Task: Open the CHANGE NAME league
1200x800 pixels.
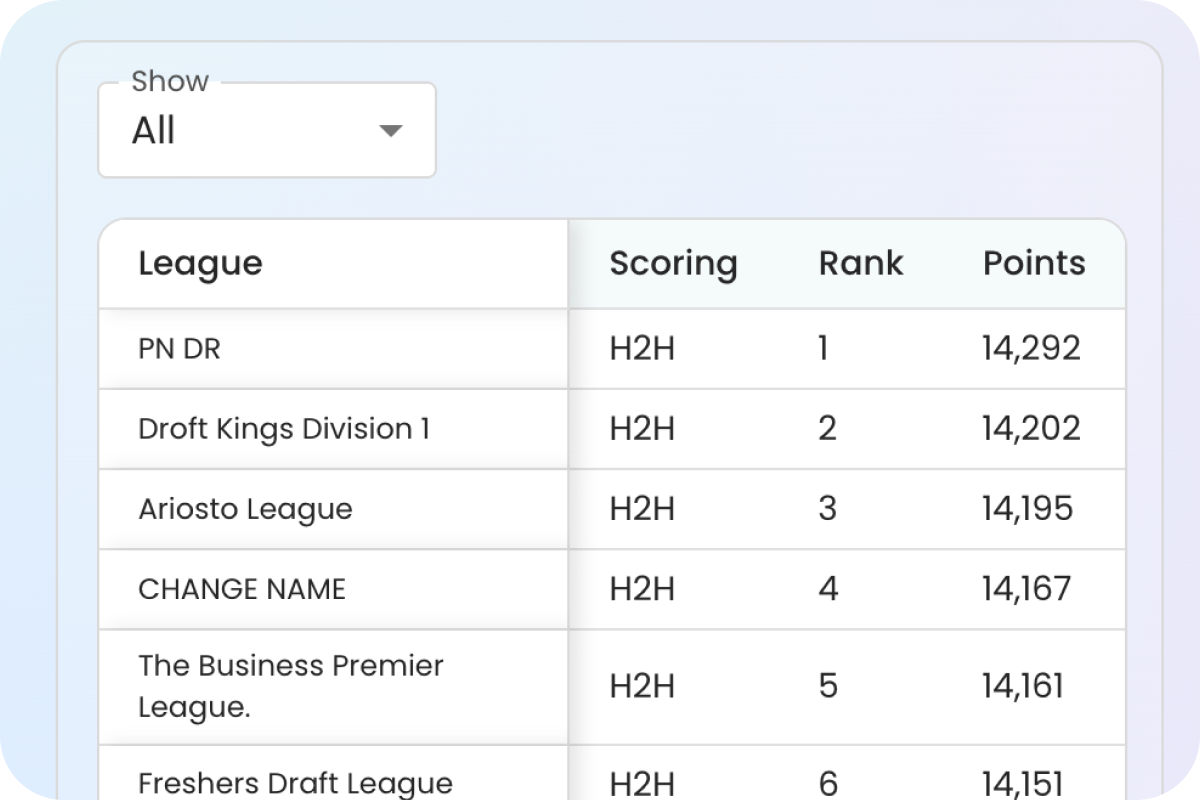Action: click(x=242, y=589)
